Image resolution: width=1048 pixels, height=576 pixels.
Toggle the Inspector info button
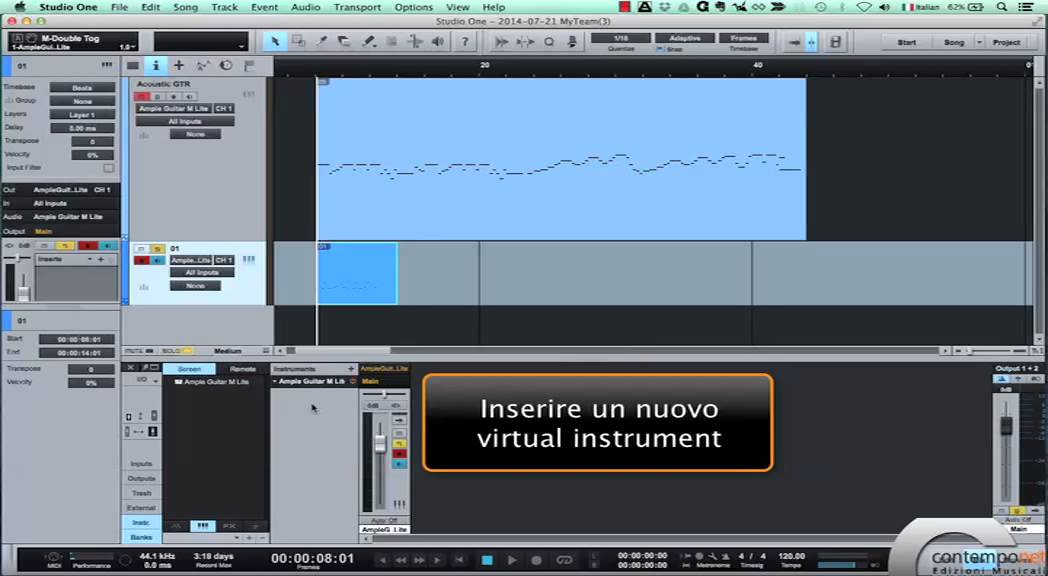click(x=156, y=65)
